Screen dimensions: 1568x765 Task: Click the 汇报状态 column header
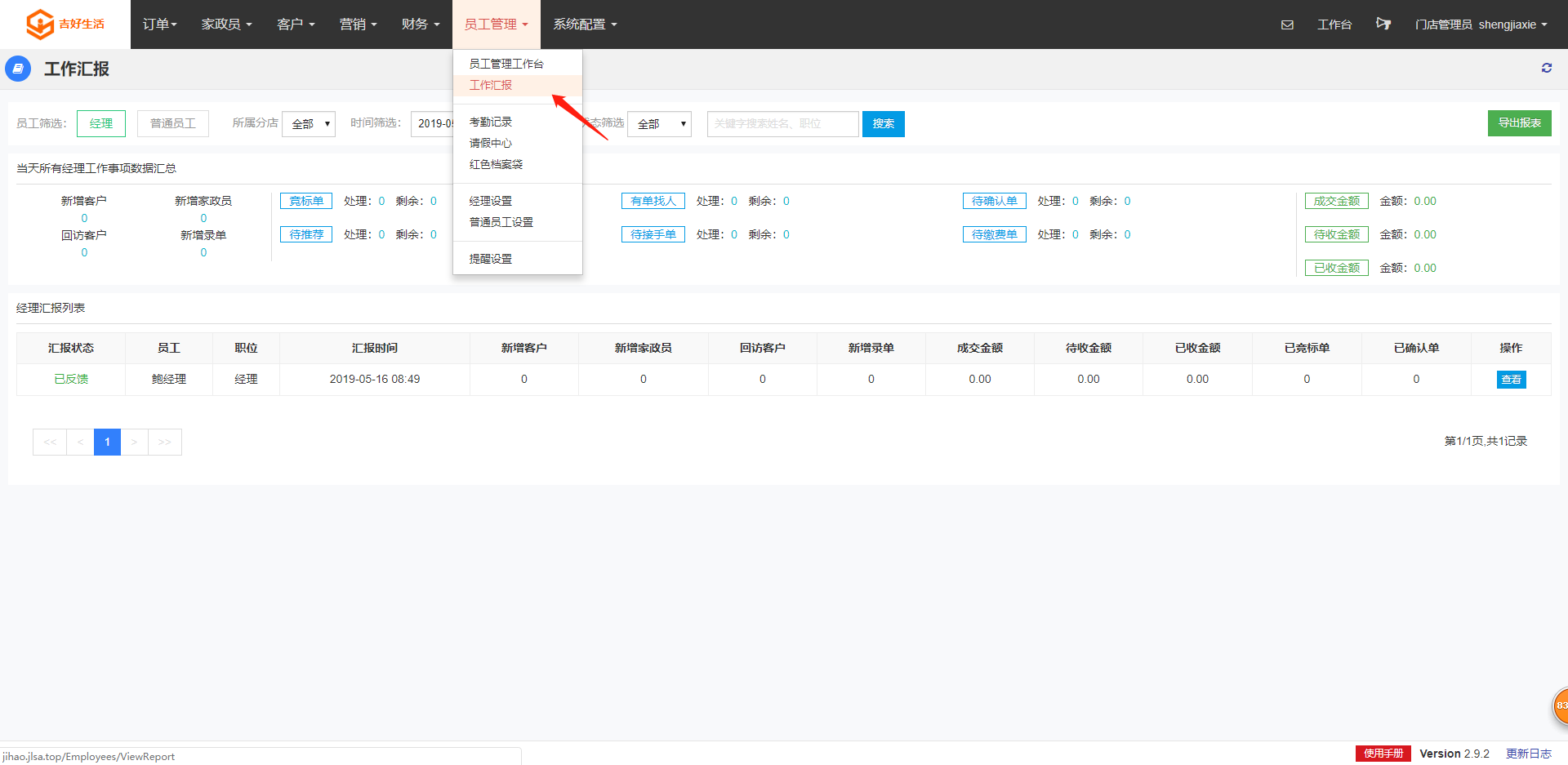point(71,348)
